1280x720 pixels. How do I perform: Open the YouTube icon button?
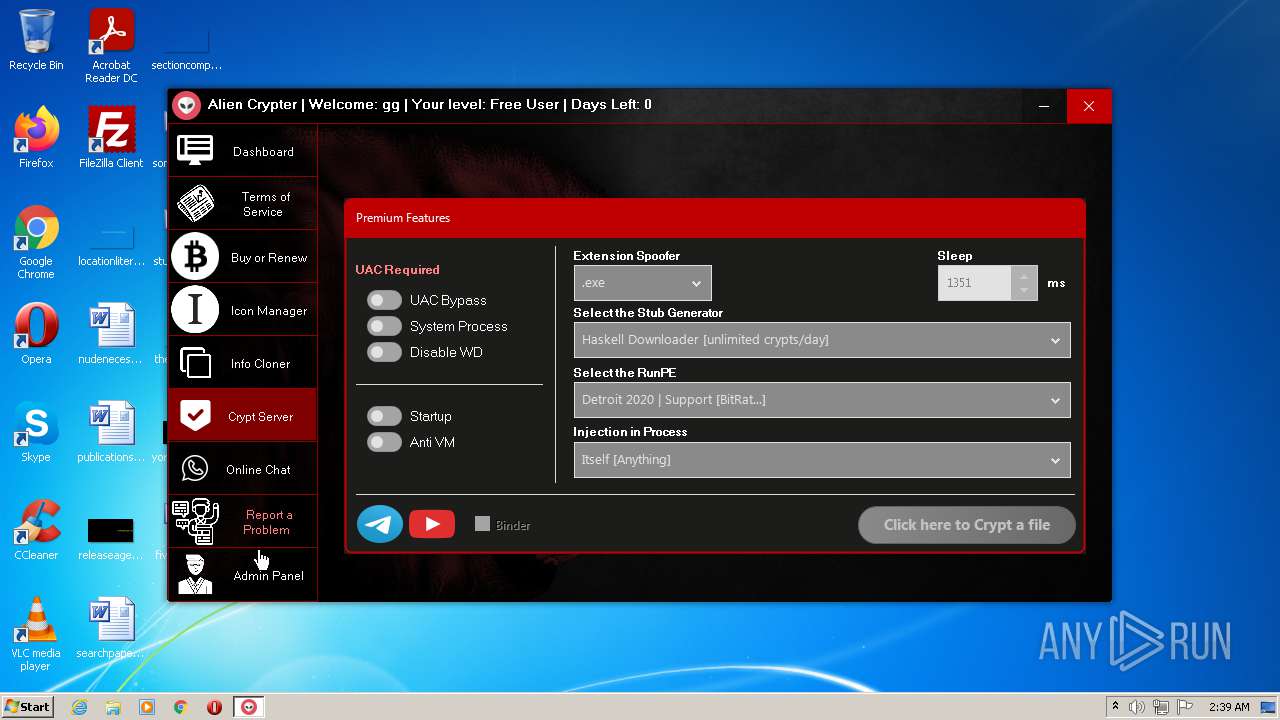432,524
